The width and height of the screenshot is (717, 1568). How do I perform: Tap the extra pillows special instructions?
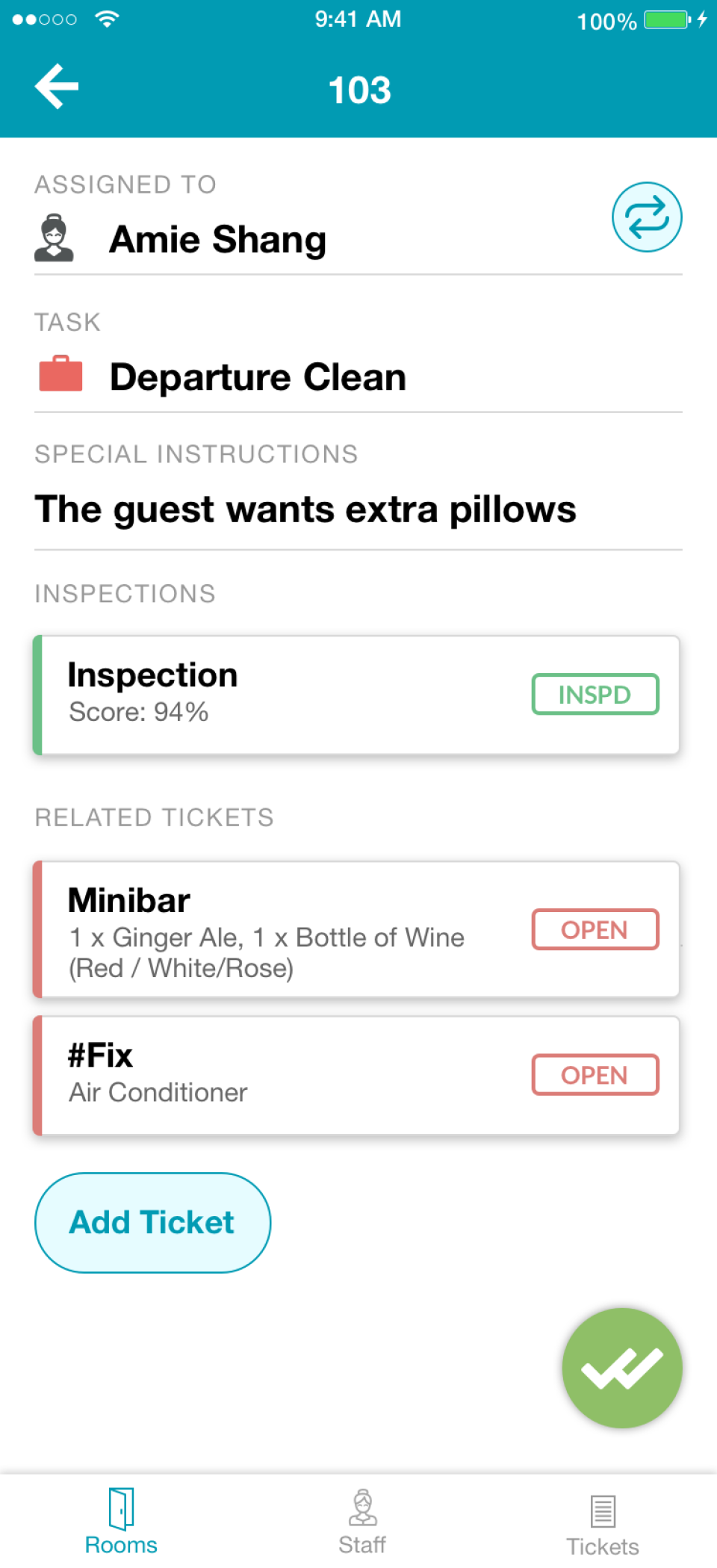tap(305, 509)
